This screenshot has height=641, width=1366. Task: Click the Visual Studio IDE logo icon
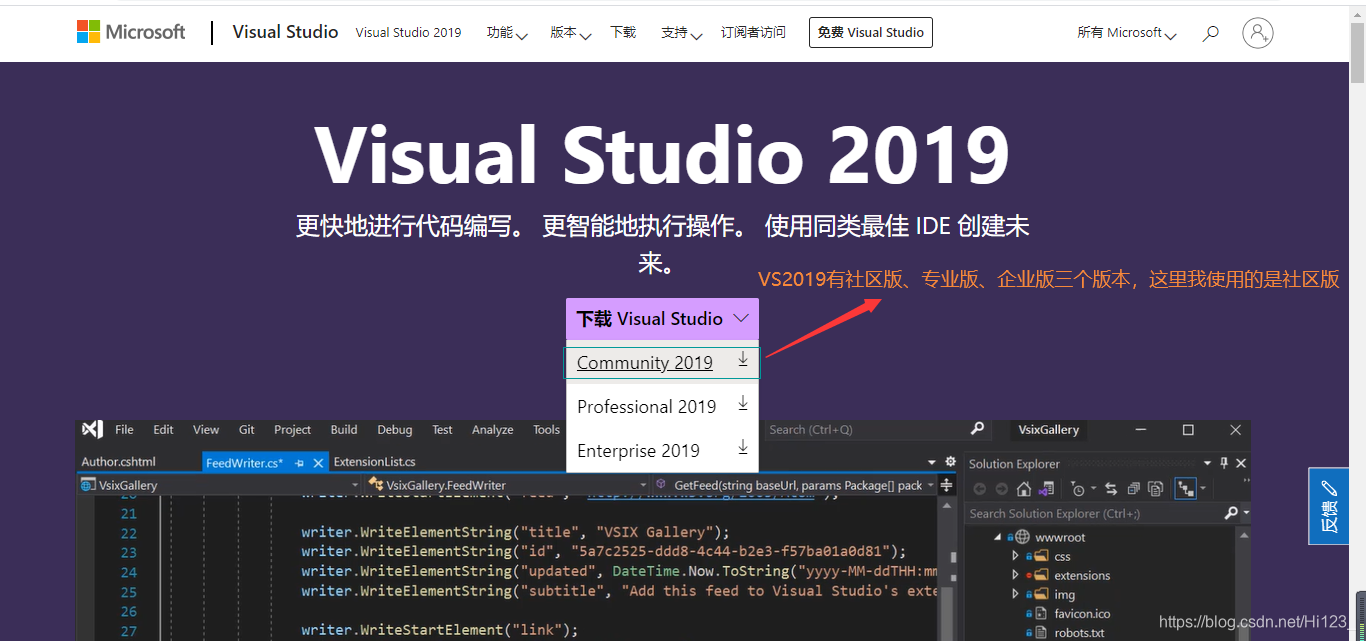point(93,429)
